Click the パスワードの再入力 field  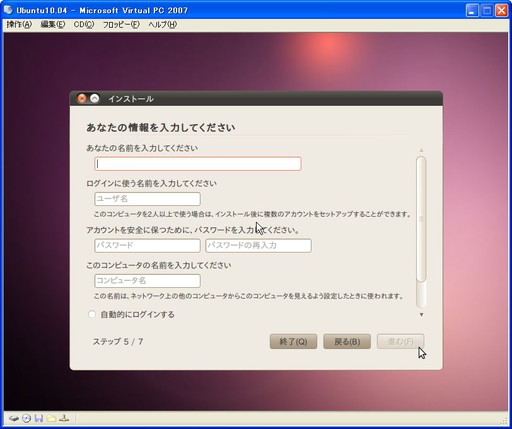[x=259, y=246]
